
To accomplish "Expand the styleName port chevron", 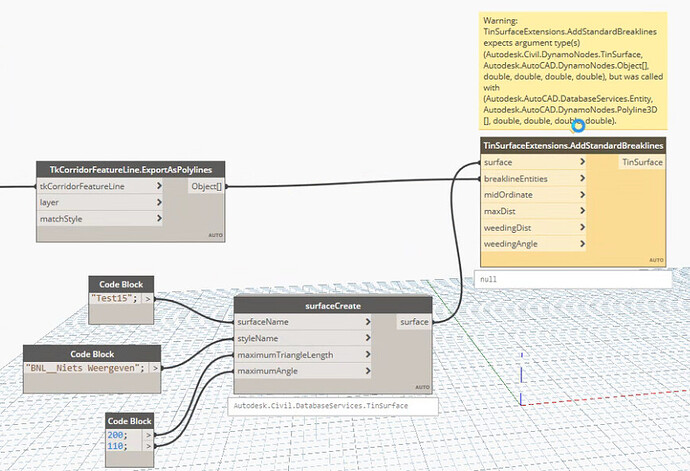I will pos(367,338).
